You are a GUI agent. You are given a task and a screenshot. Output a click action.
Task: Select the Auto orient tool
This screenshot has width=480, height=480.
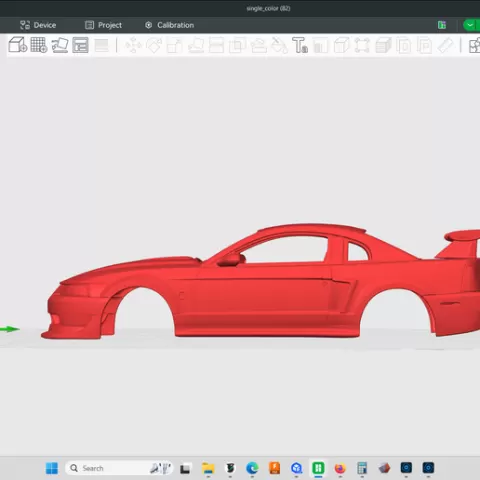60,45
